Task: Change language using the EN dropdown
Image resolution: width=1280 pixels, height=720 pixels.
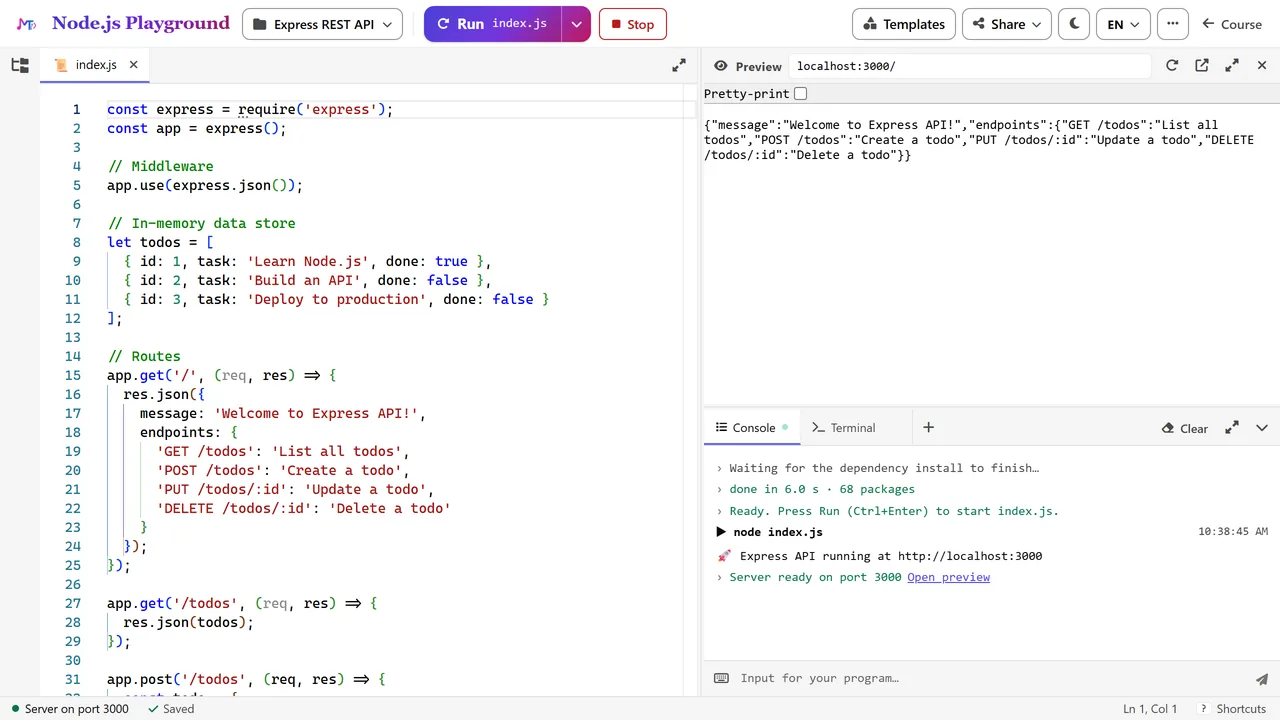Action: pyautogui.click(x=1123, y=24)
